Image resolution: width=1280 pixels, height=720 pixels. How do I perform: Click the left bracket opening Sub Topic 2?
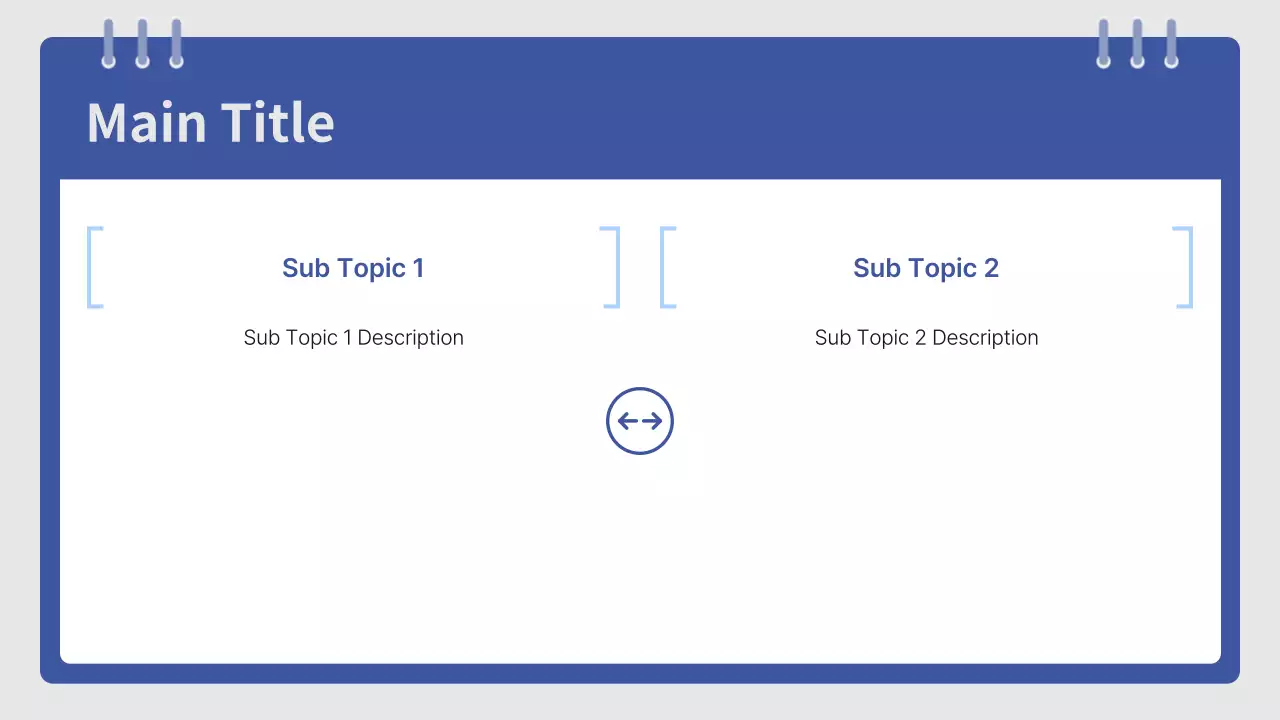(663, 267)
